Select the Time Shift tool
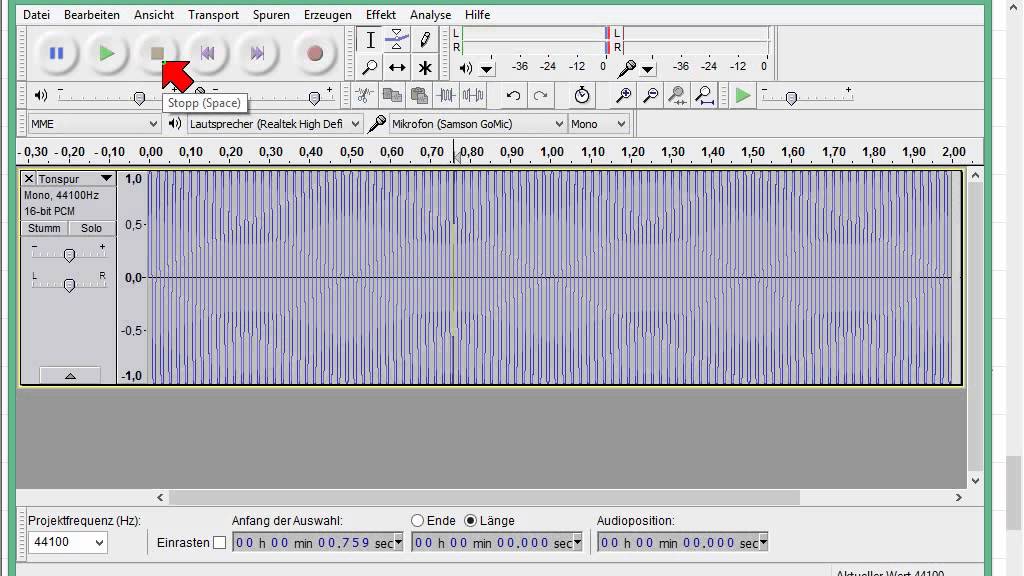Image resolution: width=1024 pixels, height=576 pixels. (396, 67)
